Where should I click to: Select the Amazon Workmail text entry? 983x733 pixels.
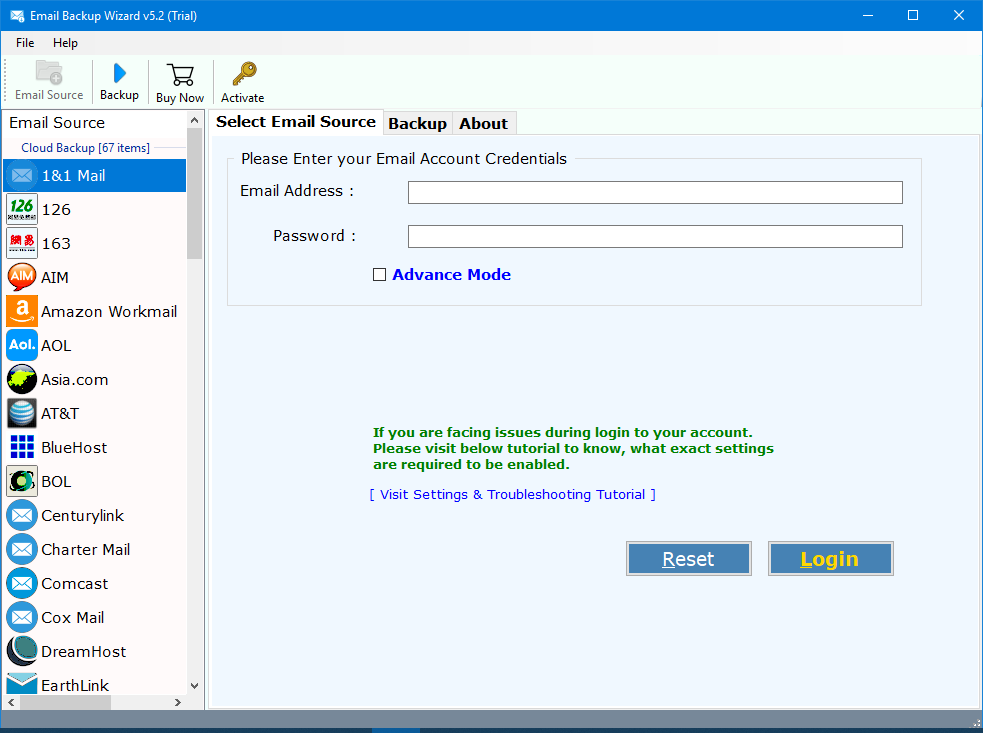tap(109, 312)
